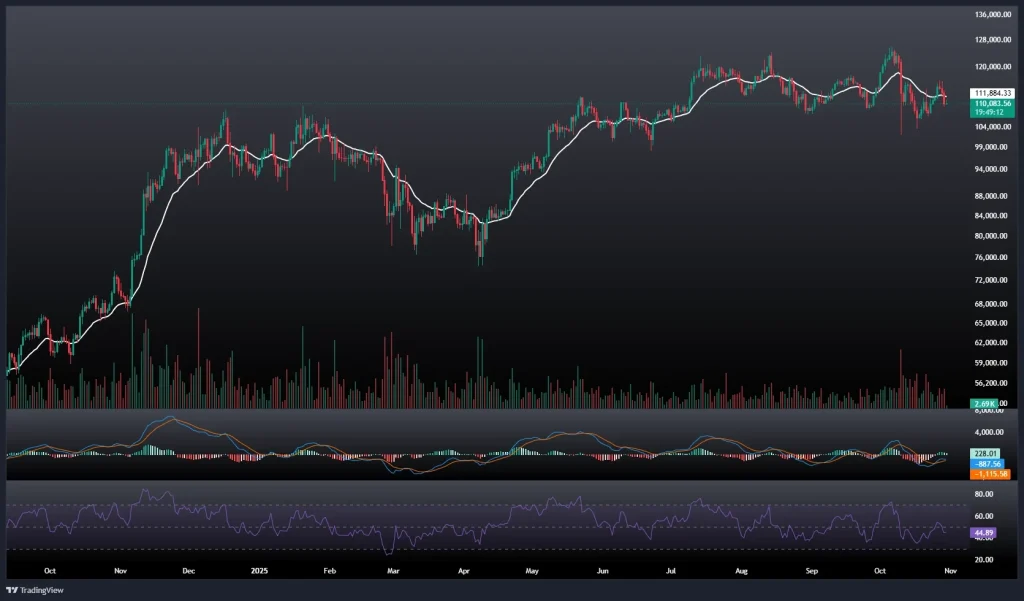Screen dimensions: 1024x601
Task: Click the 136,000.00 price axis label
Action: pos(993,15)
